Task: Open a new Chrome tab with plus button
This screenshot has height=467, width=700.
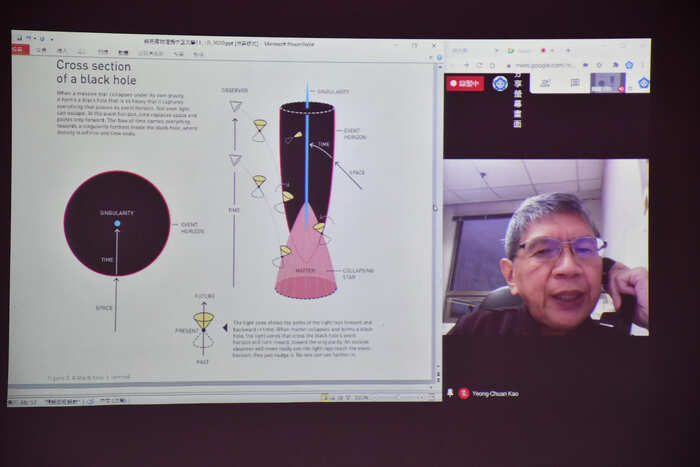Action: coord(568,50)
